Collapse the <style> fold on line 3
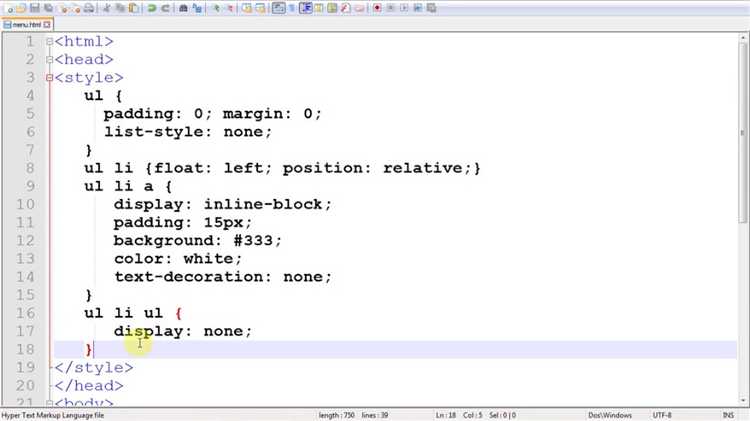The image size is (750, 421). [49, 78]
